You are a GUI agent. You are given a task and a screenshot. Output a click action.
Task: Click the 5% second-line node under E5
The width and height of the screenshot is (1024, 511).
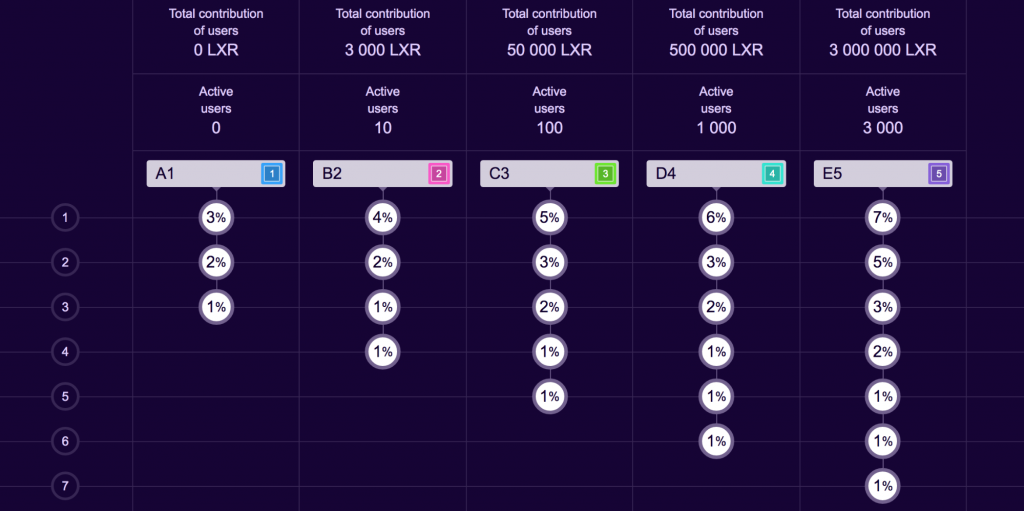882,262
